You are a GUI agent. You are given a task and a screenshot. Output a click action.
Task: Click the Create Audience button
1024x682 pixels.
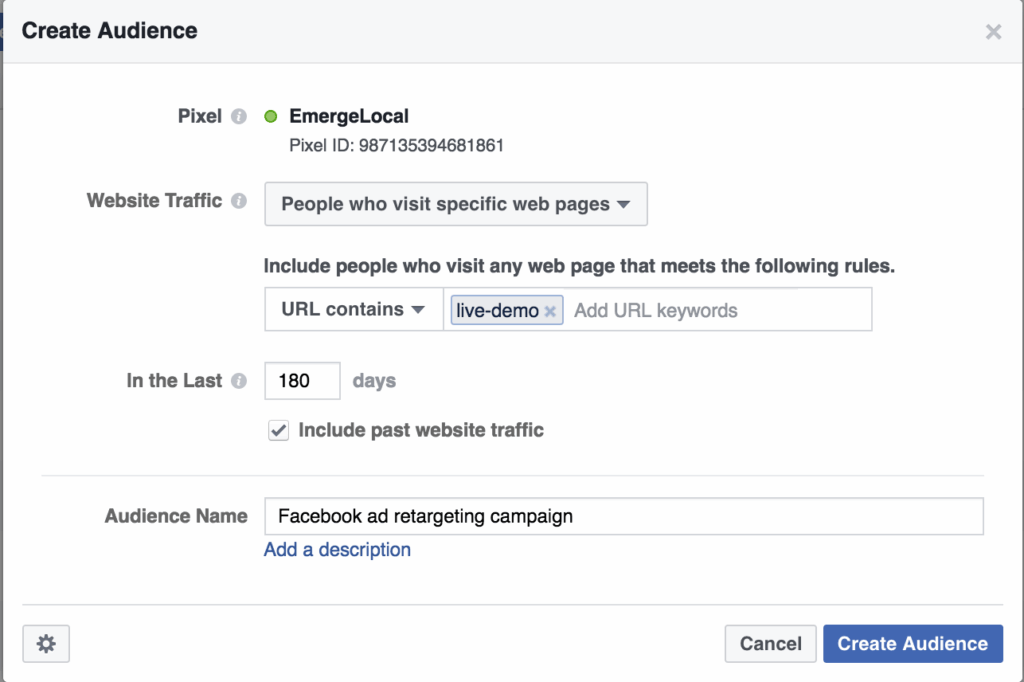pos(912,644)
